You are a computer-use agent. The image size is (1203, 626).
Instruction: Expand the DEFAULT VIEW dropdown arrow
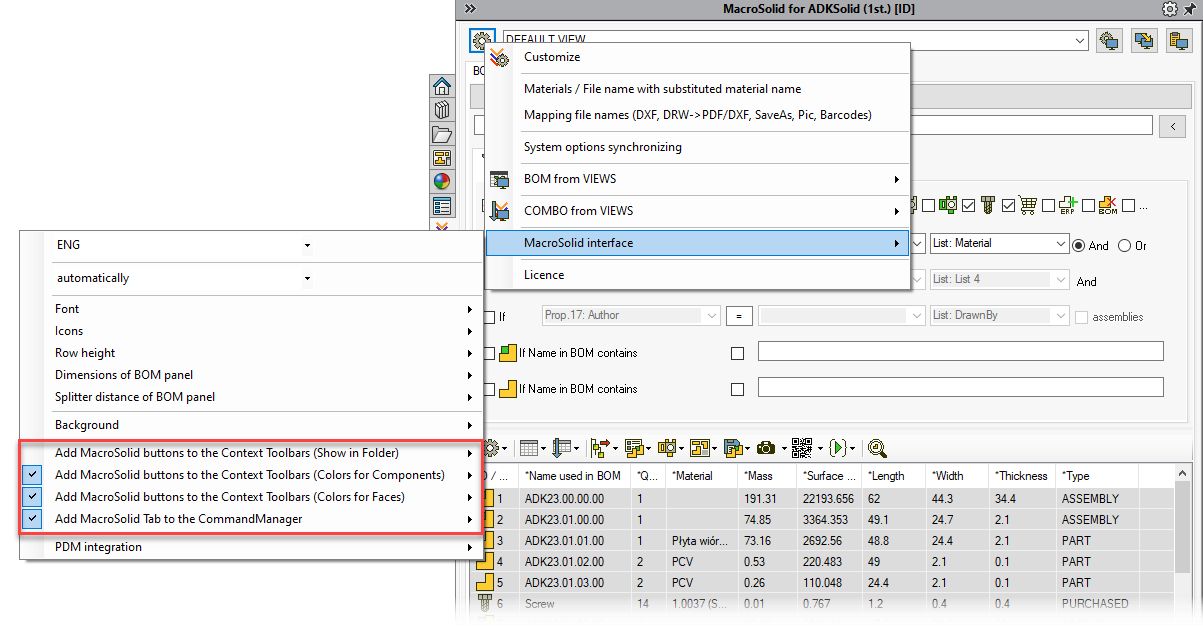tap(1080, 41)
